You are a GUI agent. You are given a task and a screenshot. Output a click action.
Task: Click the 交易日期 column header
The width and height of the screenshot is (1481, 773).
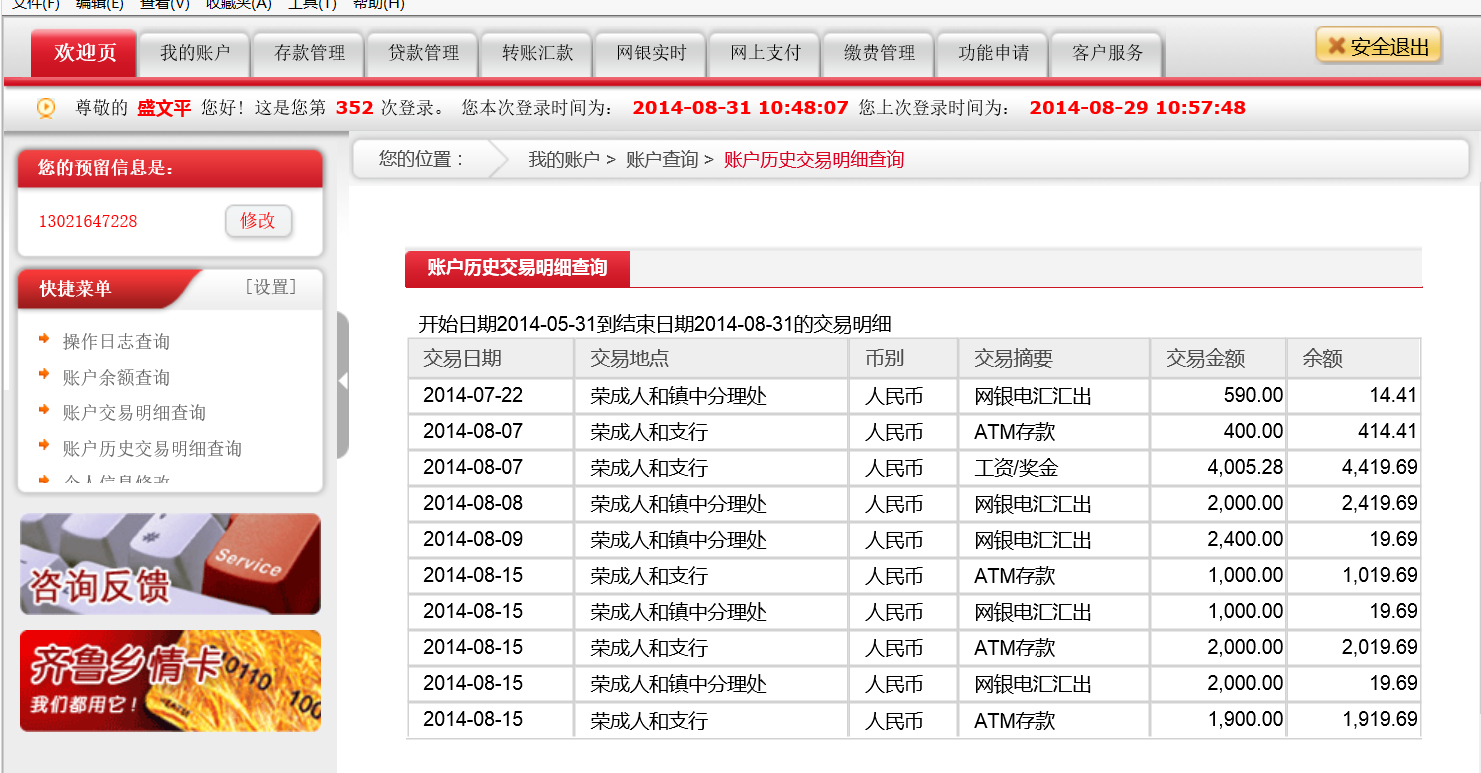[491, 358]
